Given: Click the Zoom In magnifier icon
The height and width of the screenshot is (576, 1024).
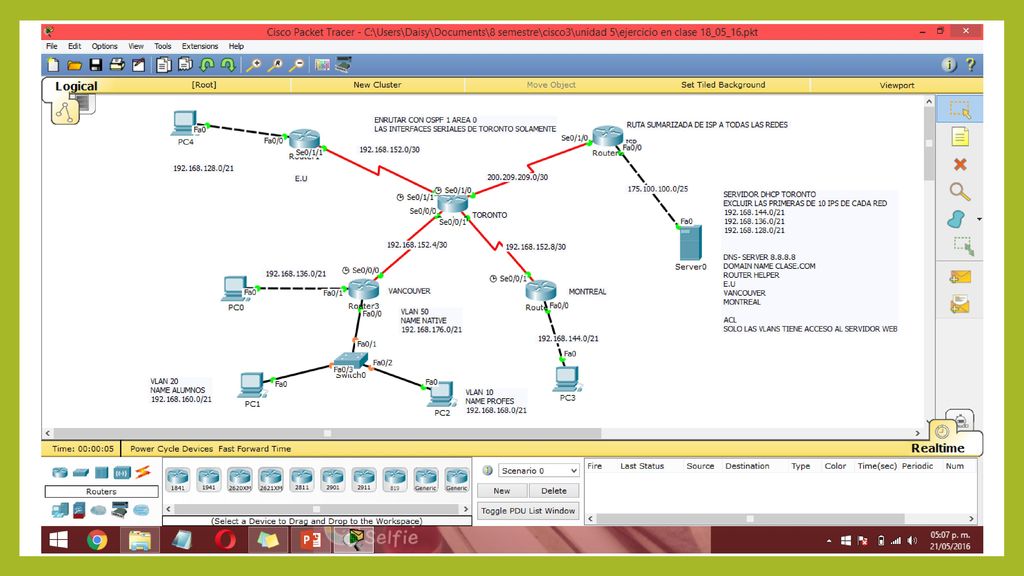Looking at the screenshot, I should click(x=253, y=65).
